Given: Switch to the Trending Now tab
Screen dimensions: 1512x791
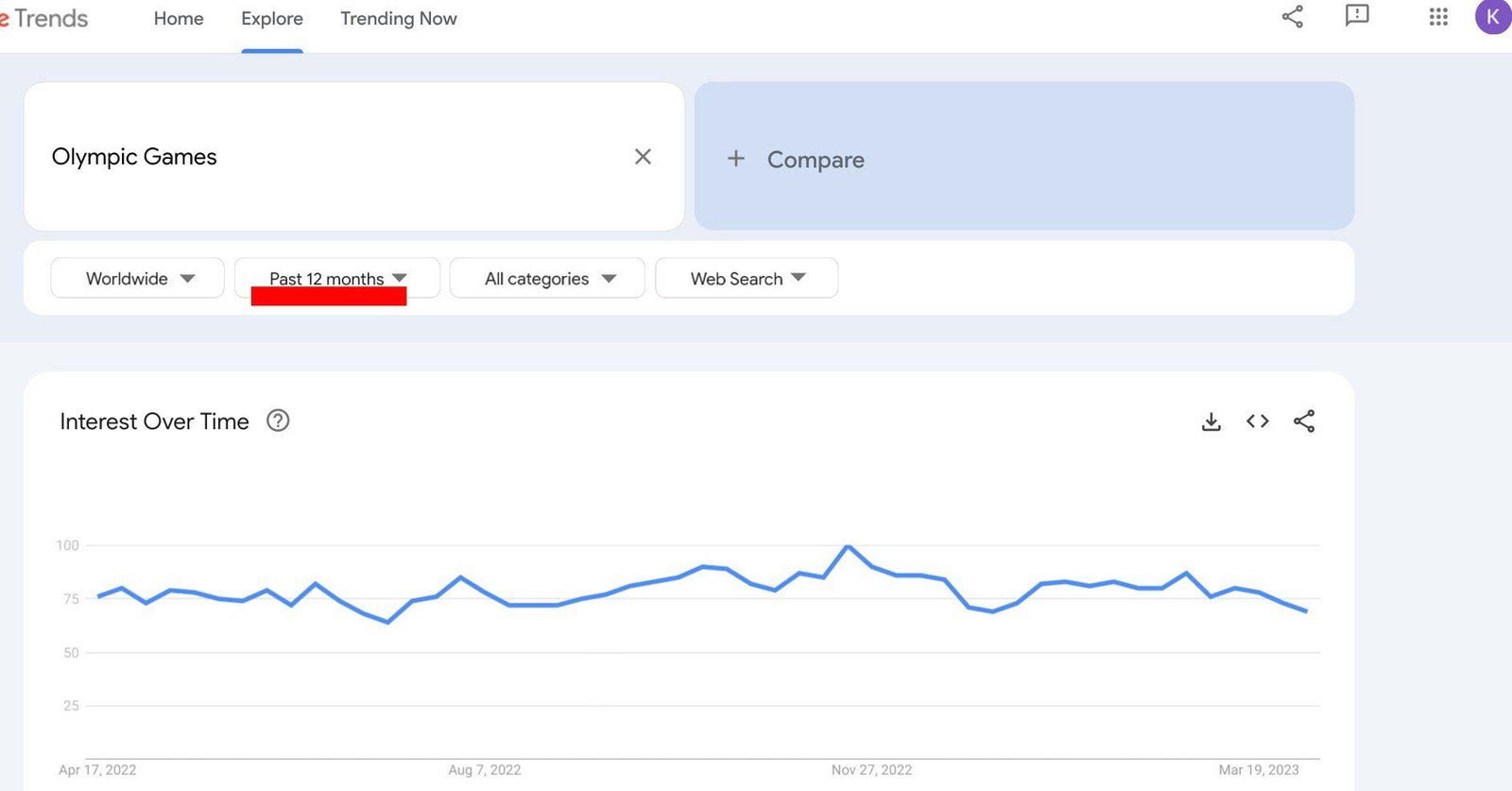Looking at the screenshot, I should 399,19.
